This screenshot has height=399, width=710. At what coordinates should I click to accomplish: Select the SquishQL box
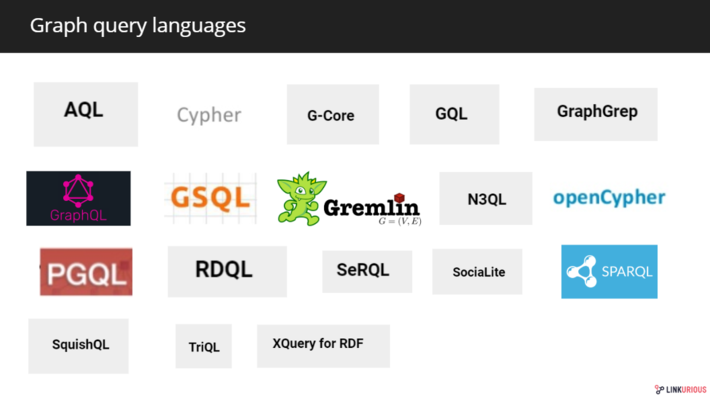(78, 346)
